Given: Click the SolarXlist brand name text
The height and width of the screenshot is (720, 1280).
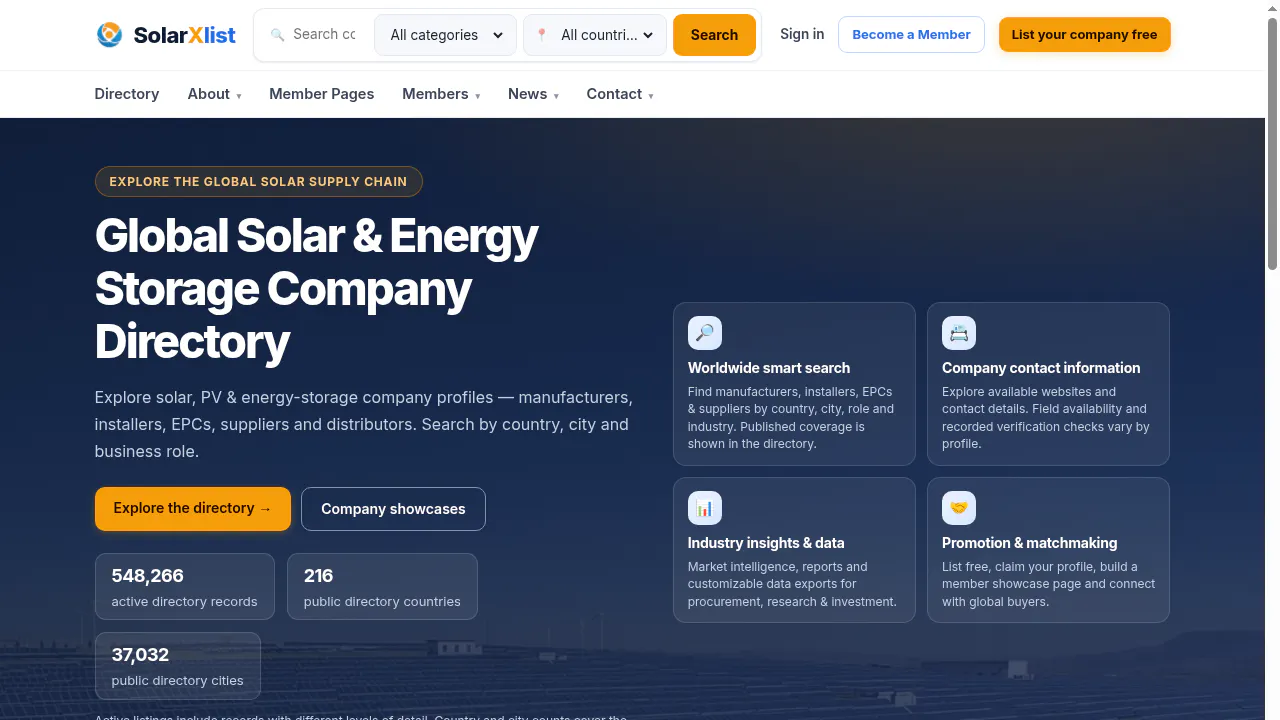Looking at the screenshot, I should pyautogui.click(x=185, y=35).
